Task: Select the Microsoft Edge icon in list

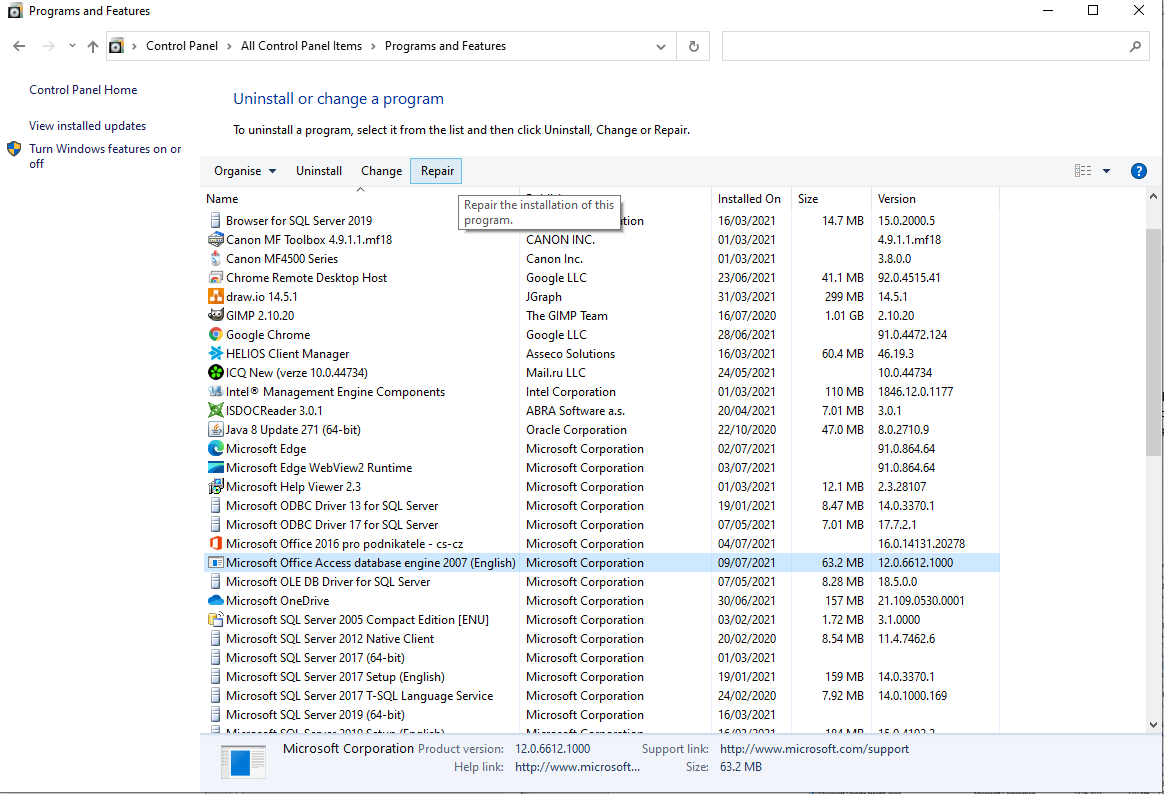Action: (215, 449)
